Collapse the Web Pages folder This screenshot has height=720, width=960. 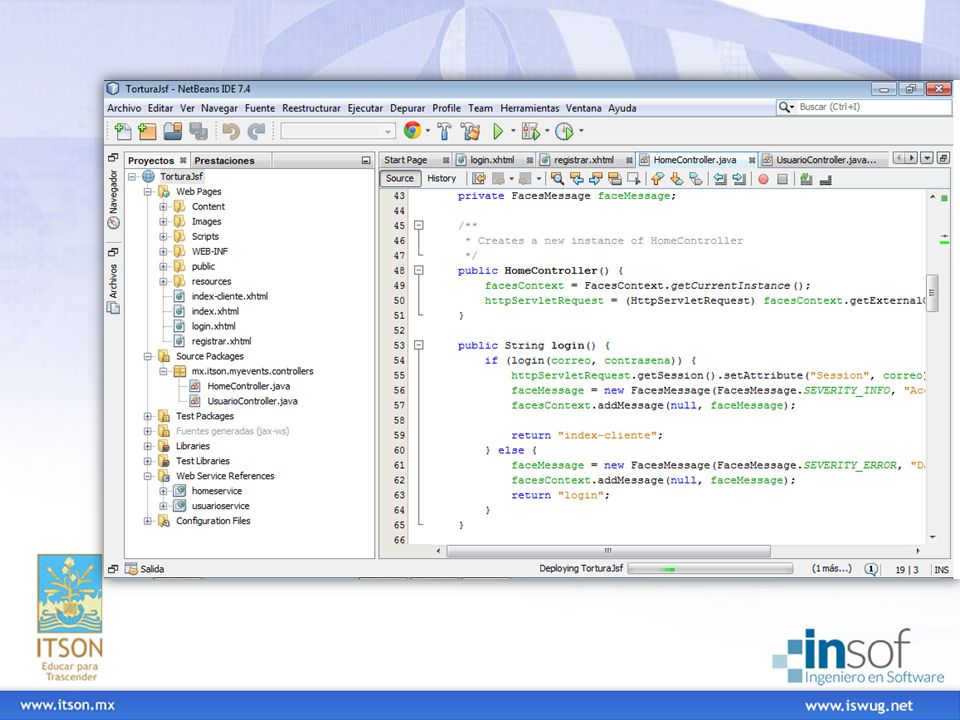(148, 192)
